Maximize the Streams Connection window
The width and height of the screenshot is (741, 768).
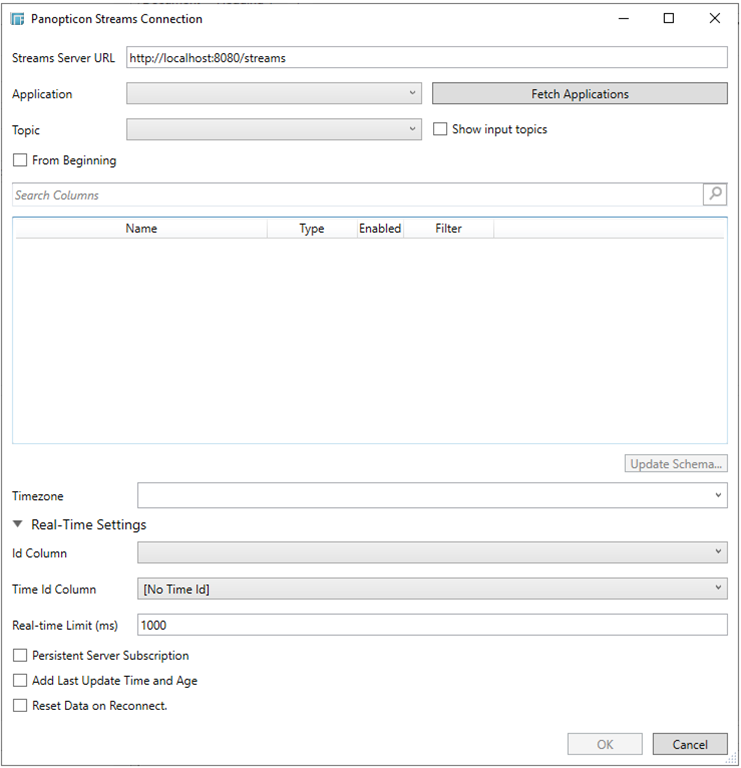point(669,19)
